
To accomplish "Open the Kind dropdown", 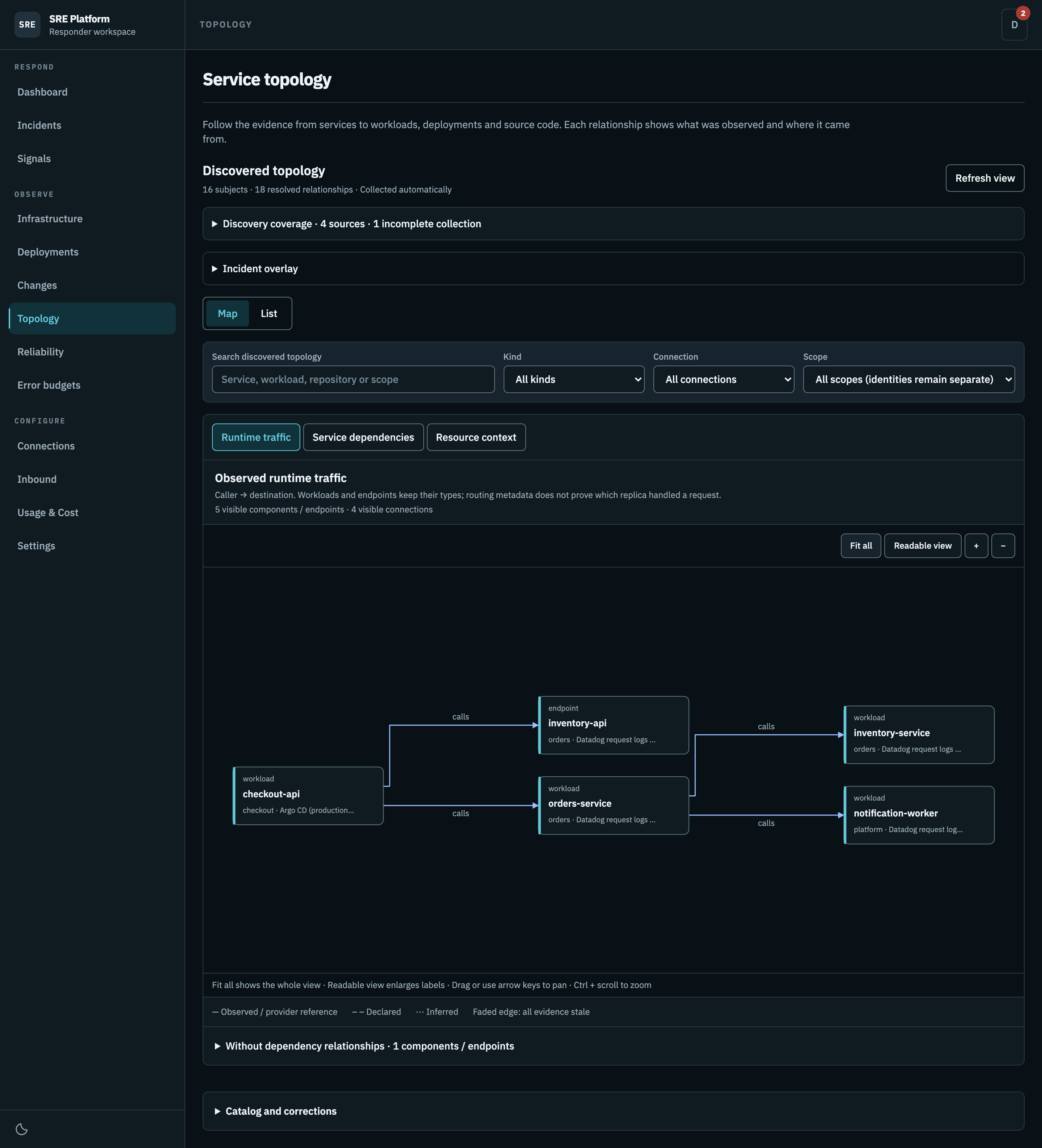I will click(573, 379).
